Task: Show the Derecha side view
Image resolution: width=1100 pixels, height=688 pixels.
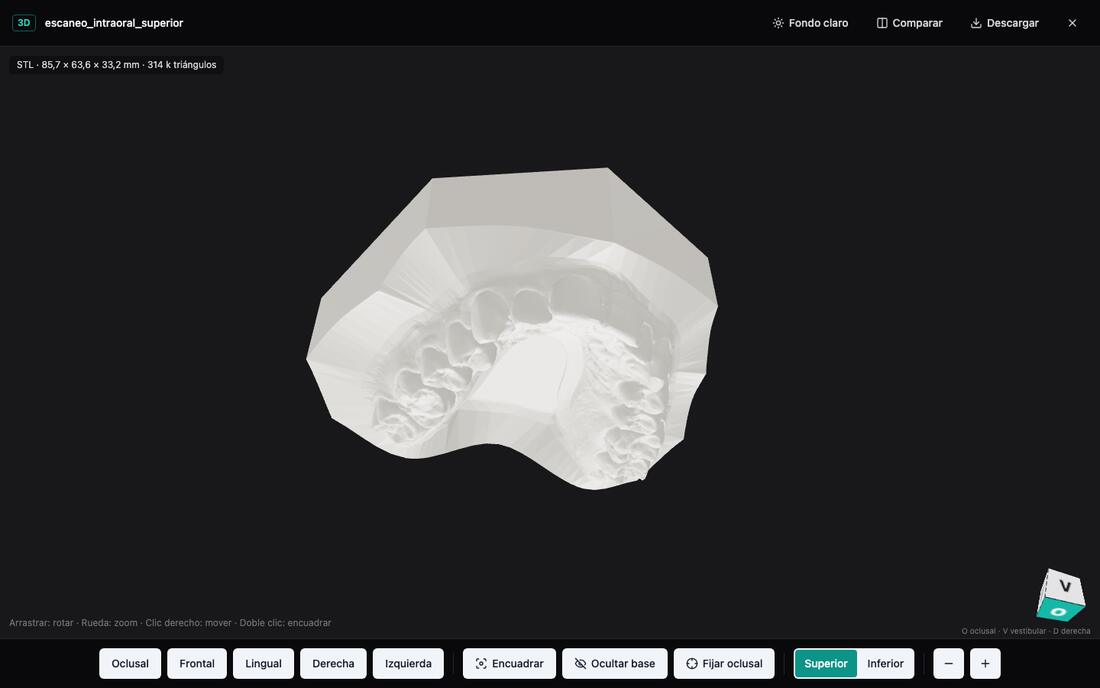Action: tap(333, 663)
